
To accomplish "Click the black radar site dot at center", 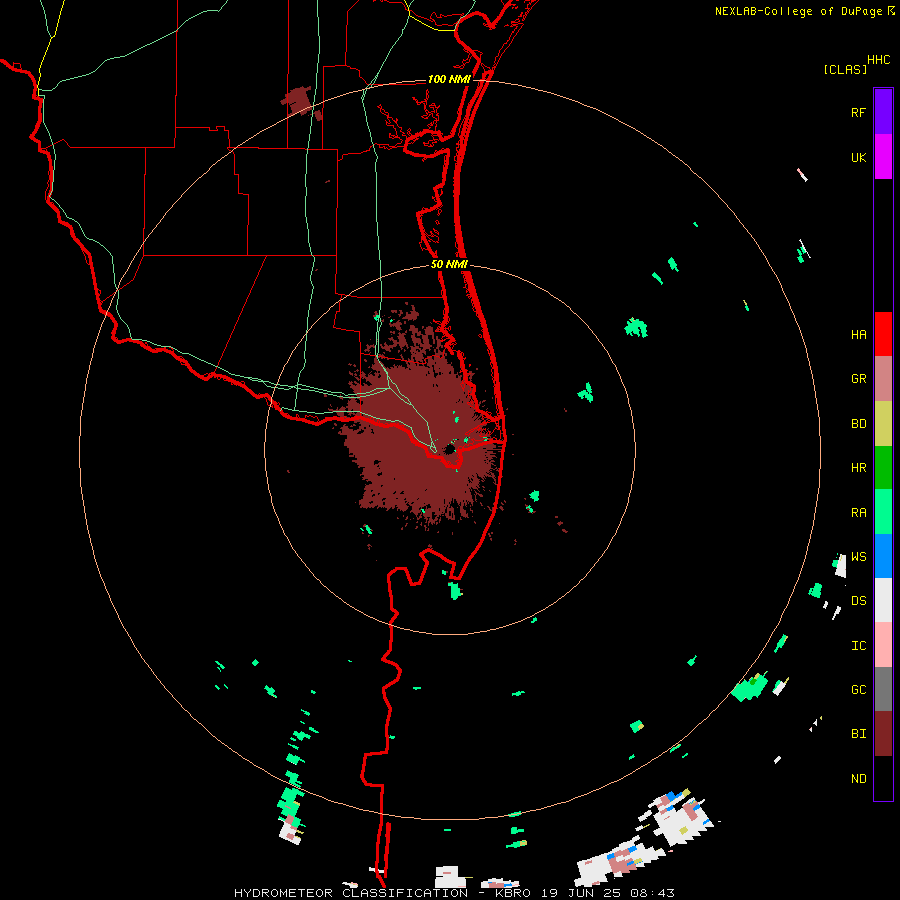I will click(x=449, y=449).
